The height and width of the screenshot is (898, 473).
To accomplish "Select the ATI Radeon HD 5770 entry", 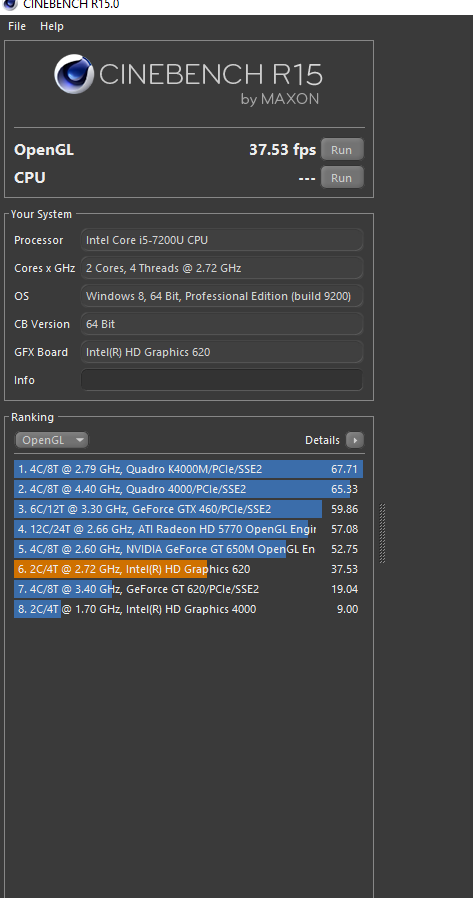I will (188, 529).
